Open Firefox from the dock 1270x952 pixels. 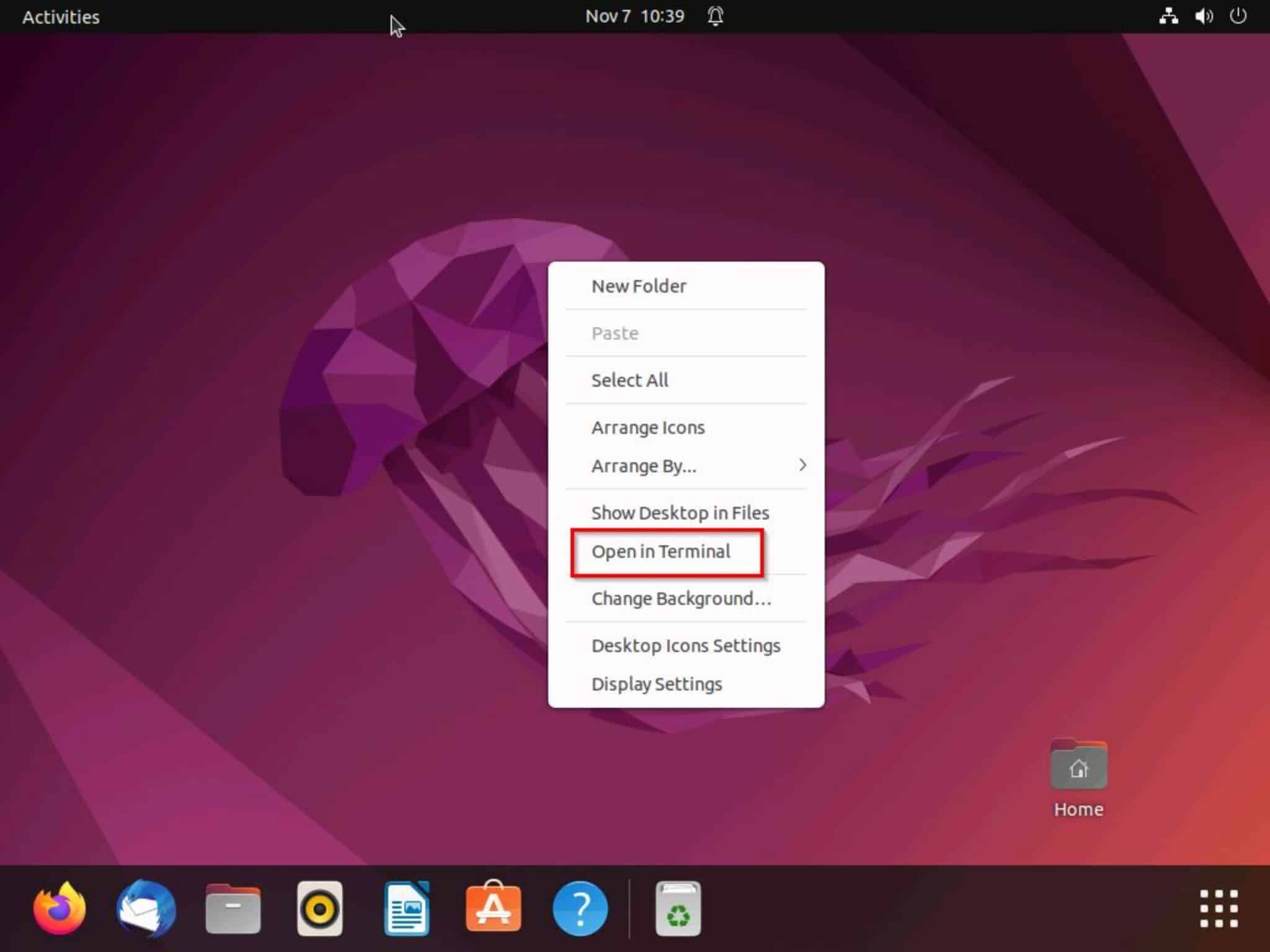click(60, 908)
